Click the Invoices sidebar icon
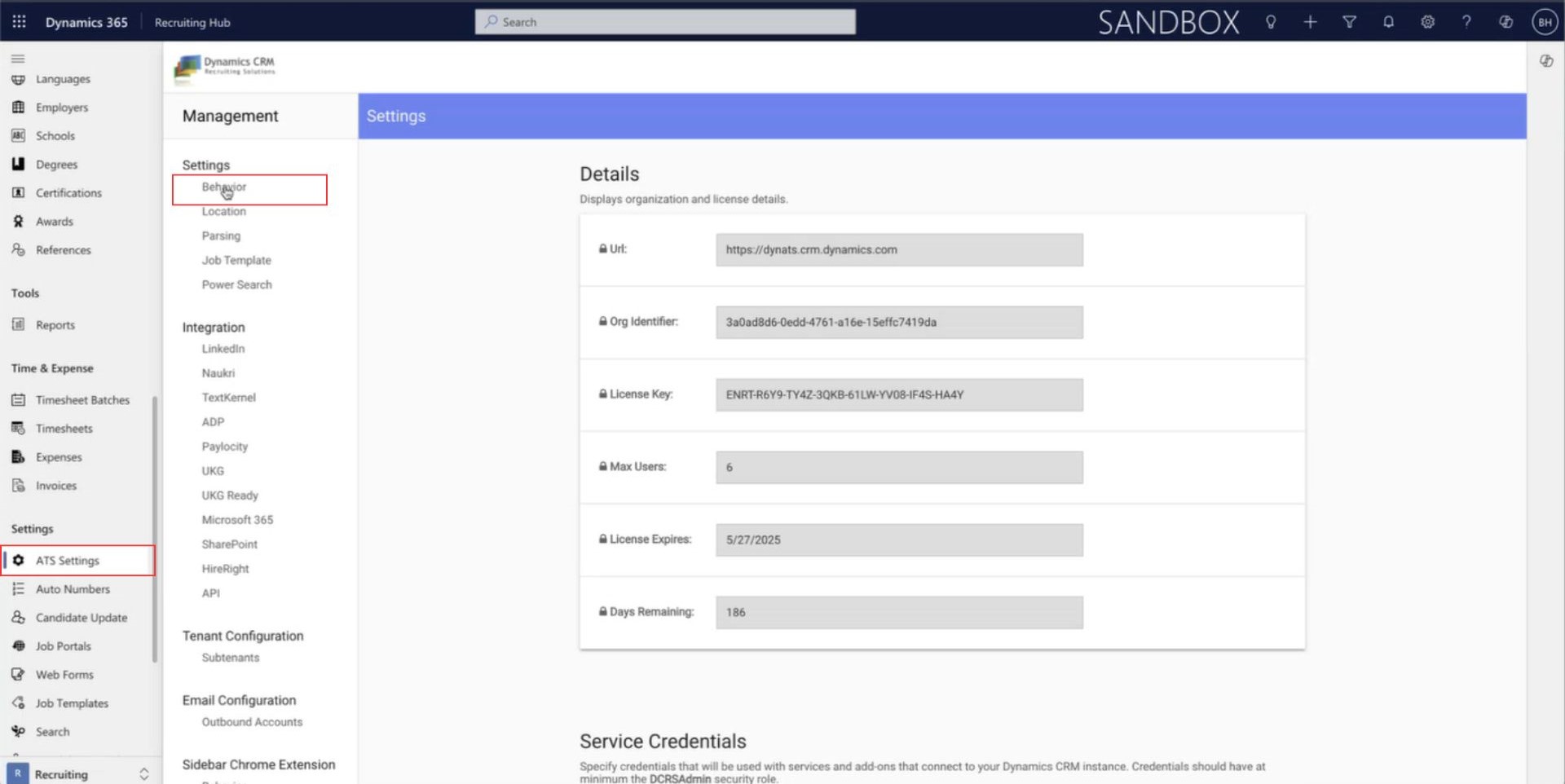Viewport: 1565px width, 784px height. point(18,486)
